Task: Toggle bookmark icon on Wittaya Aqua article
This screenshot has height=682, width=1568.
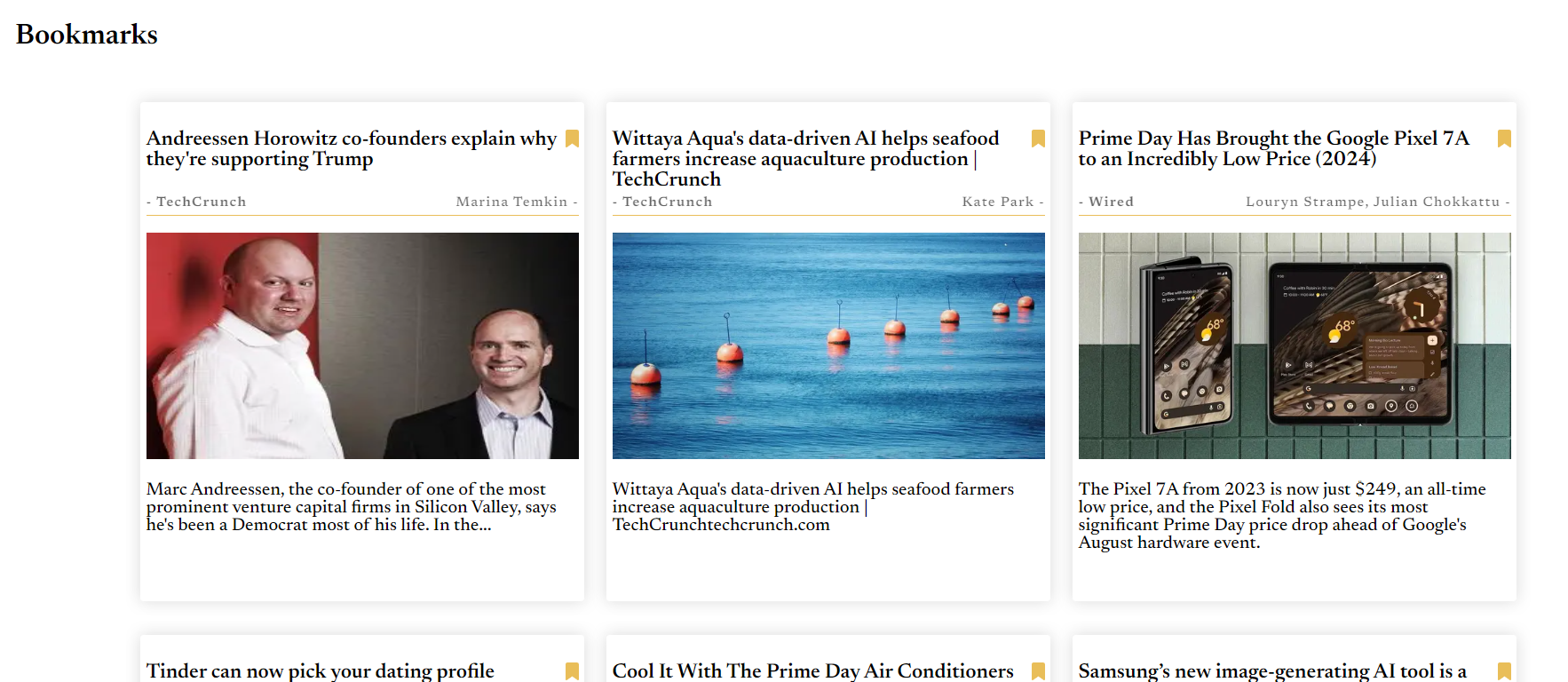Action: [1038, 139]
